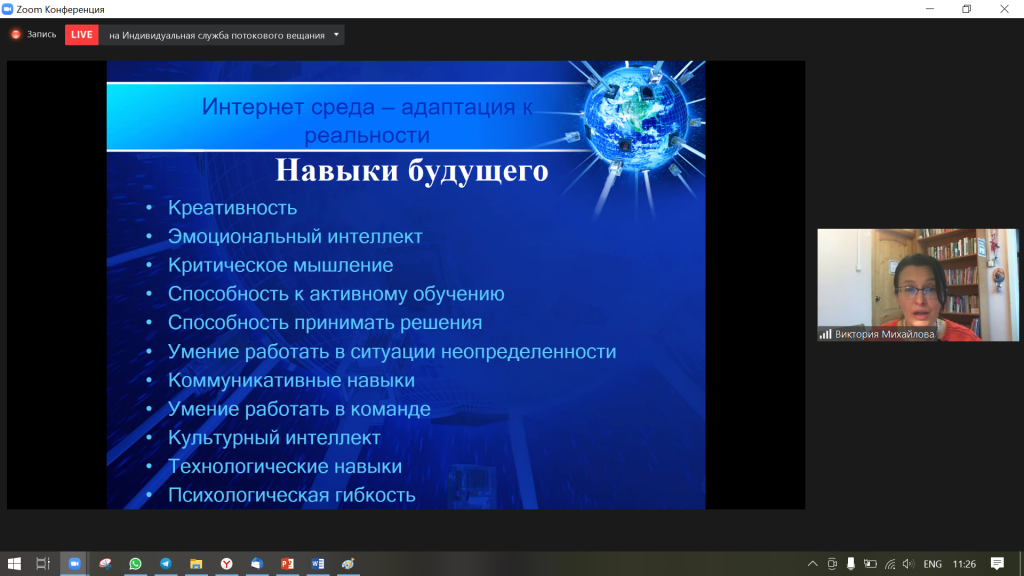
Task: Launch Yandex Browser from the taskbar
Action: click(227, 564)
